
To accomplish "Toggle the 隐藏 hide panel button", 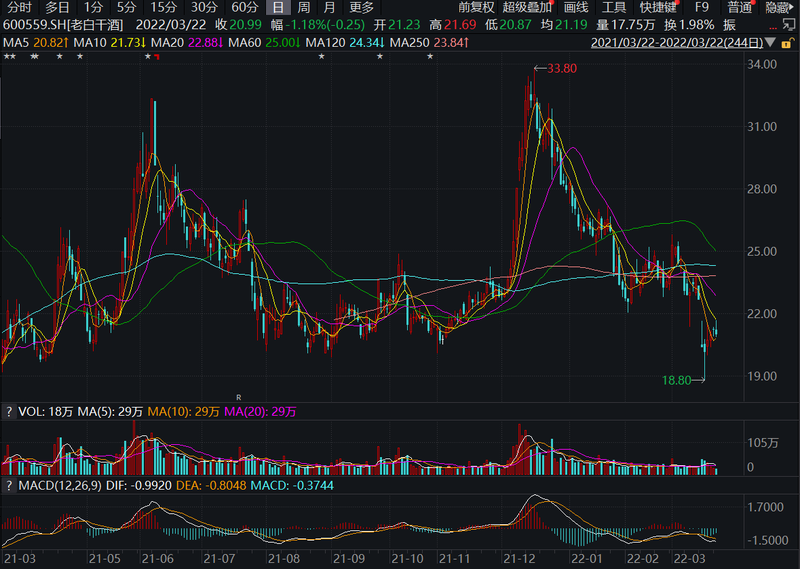I will [x=779, y=7].
